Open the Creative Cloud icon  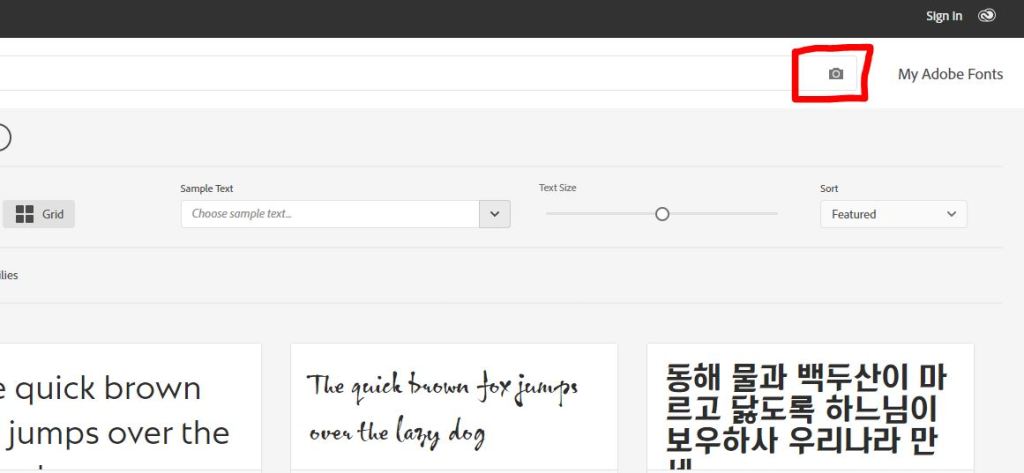pyautogui.click(x=987, y=16)
